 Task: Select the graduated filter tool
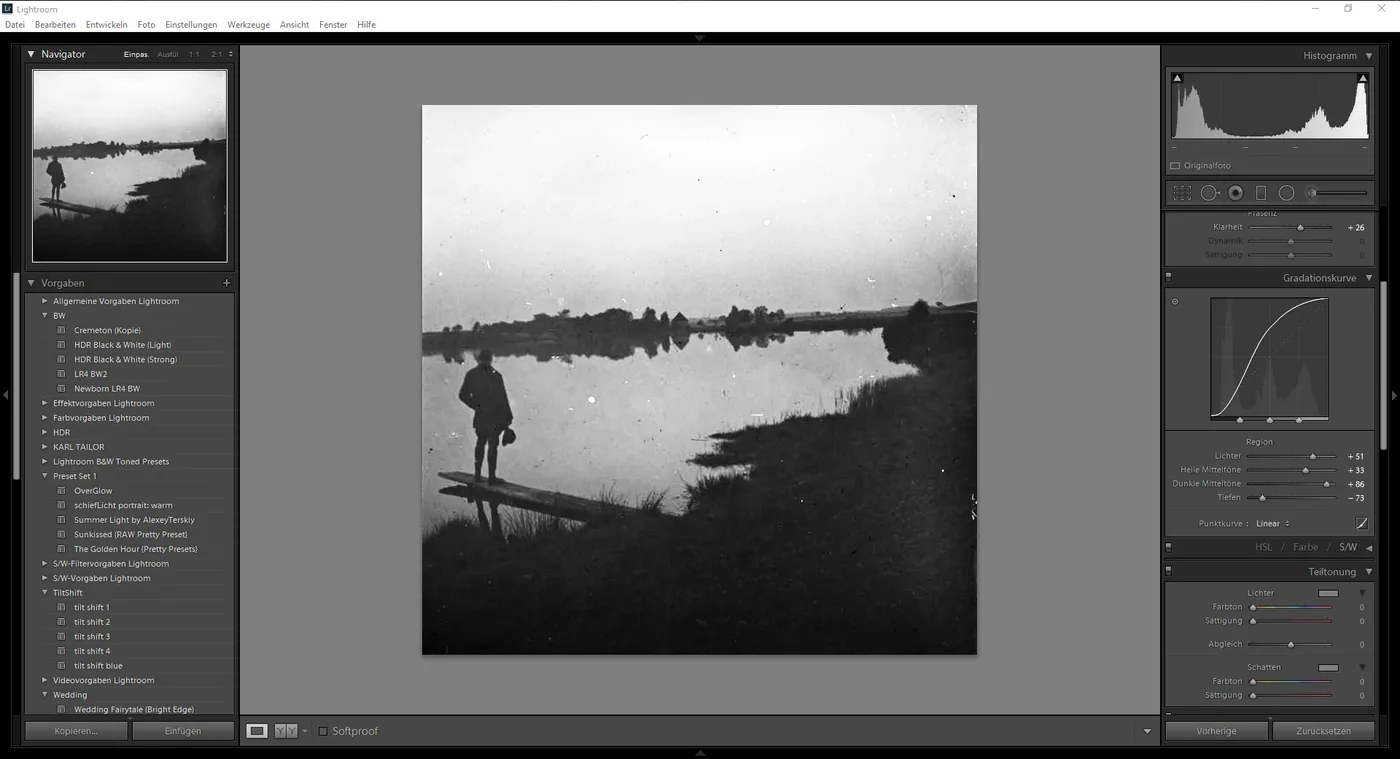[1261, 193]
